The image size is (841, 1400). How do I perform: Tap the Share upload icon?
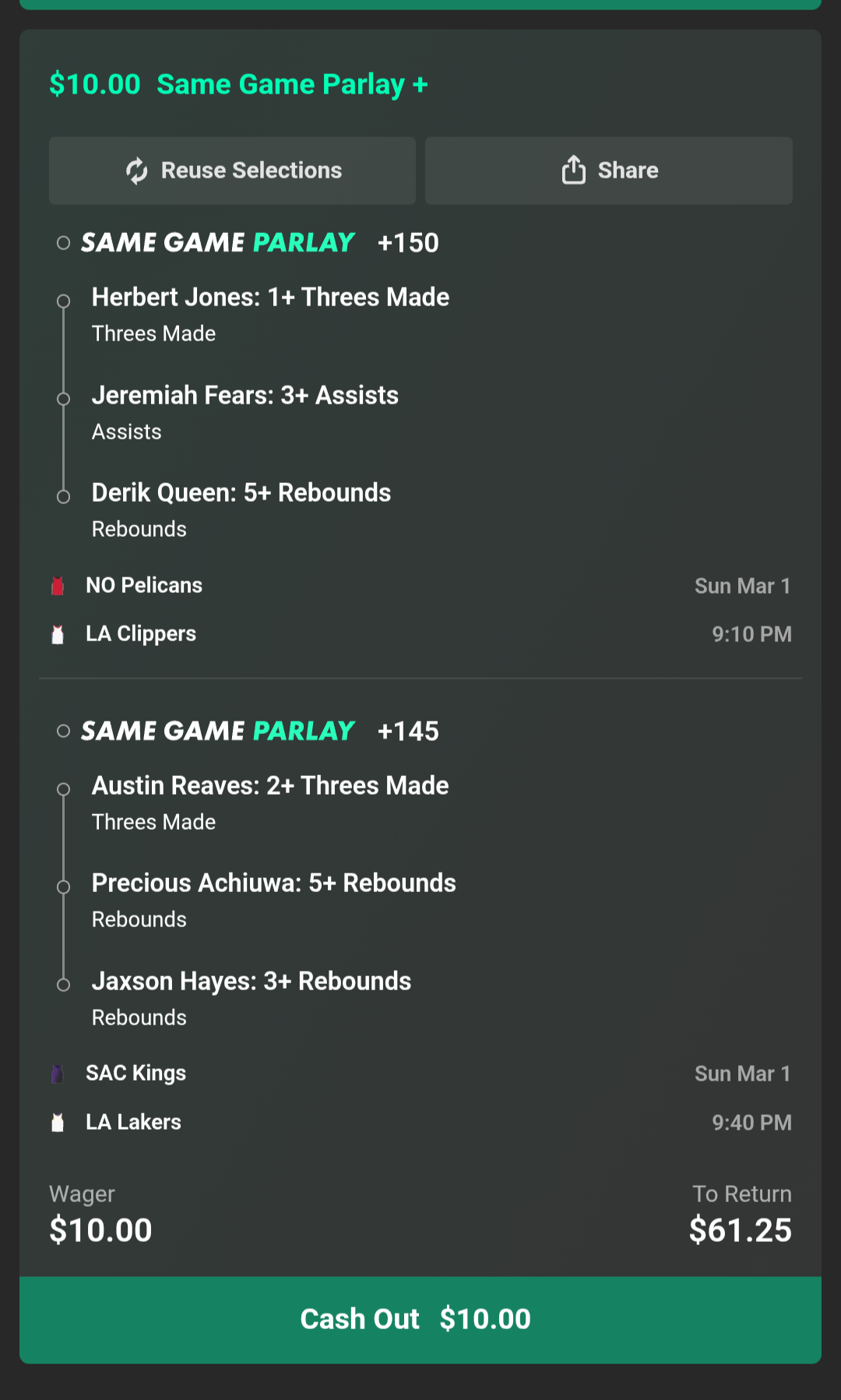coord(573,170)
